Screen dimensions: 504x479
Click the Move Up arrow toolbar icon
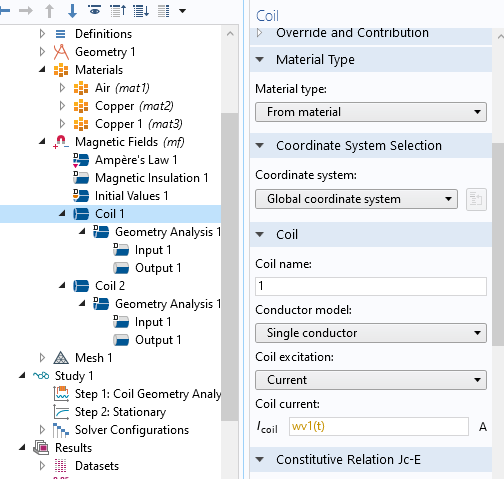[x=49, y=11]
